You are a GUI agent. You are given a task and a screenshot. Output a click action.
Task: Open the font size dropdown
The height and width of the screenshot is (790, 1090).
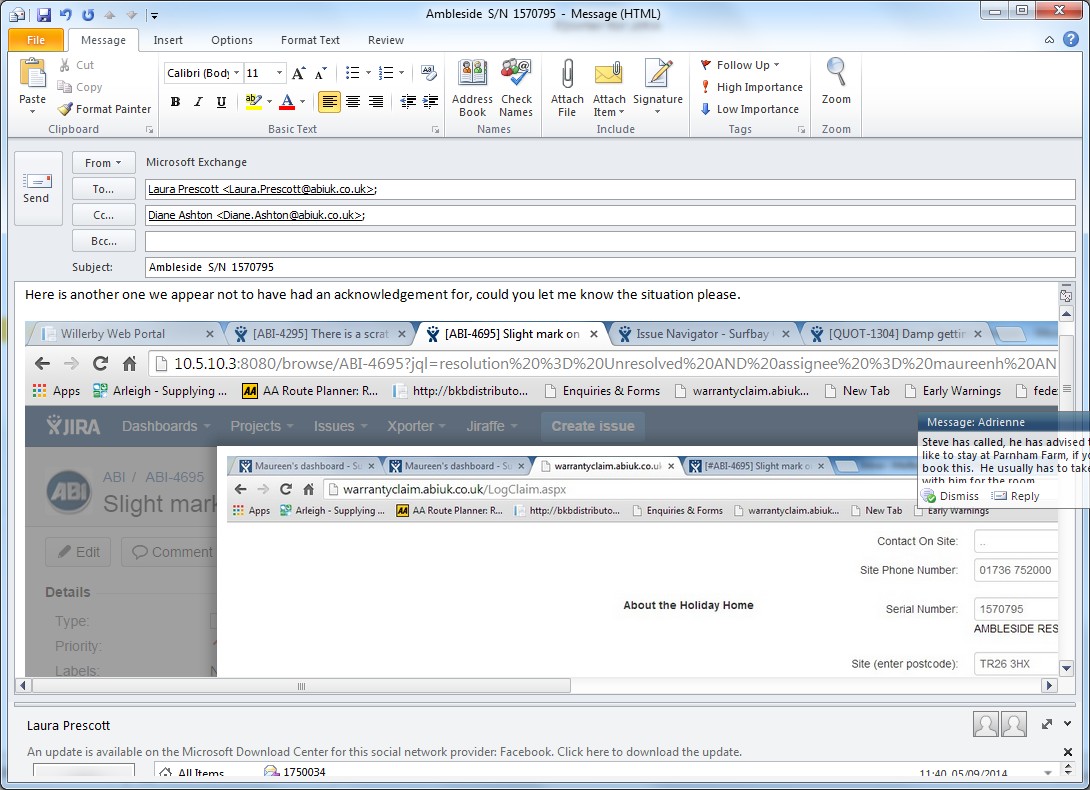[280, 73]
